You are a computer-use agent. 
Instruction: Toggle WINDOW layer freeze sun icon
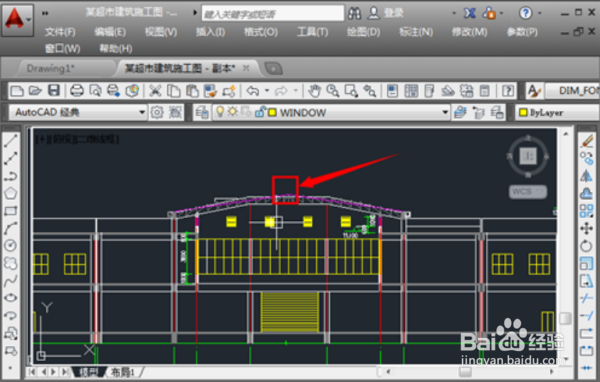point(233,112)
